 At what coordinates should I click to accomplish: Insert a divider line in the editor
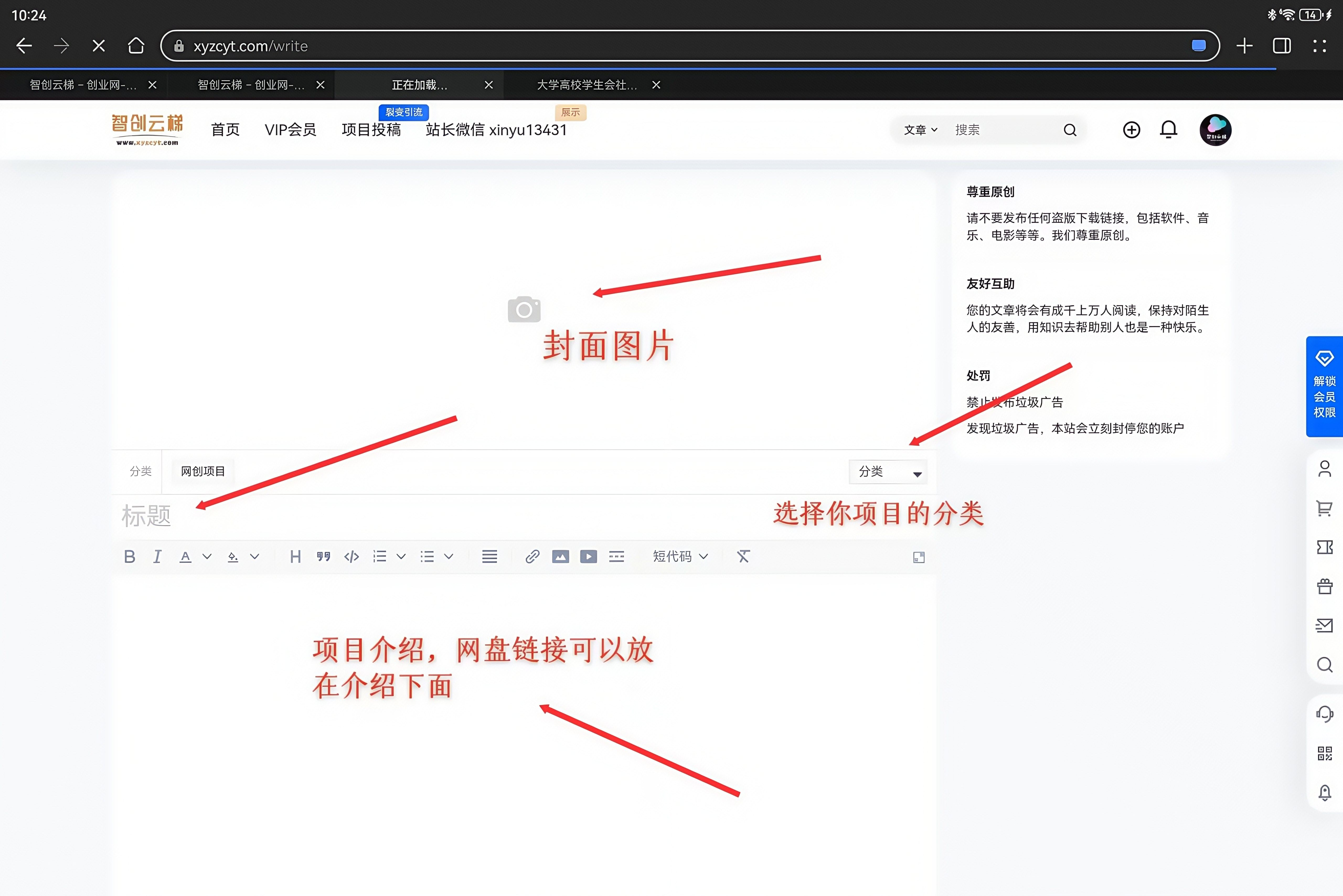(616, 556)
